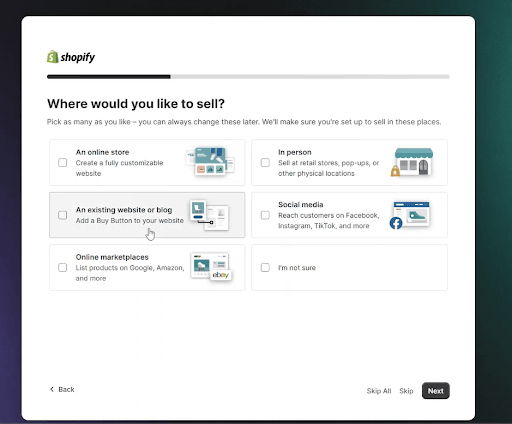Check the Online marketplaces checkbox
The width and height of the screenshot is (512, 424).
pyautogui.click(x=63, y=267)
